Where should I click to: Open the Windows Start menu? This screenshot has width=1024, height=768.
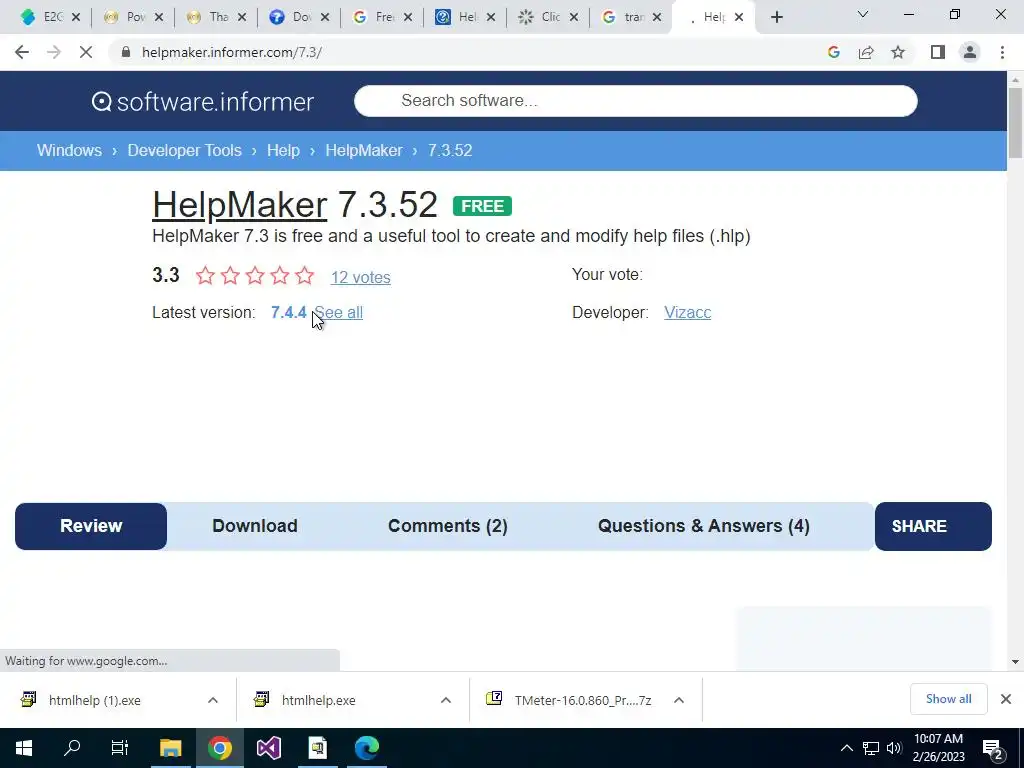click(24, 748)
